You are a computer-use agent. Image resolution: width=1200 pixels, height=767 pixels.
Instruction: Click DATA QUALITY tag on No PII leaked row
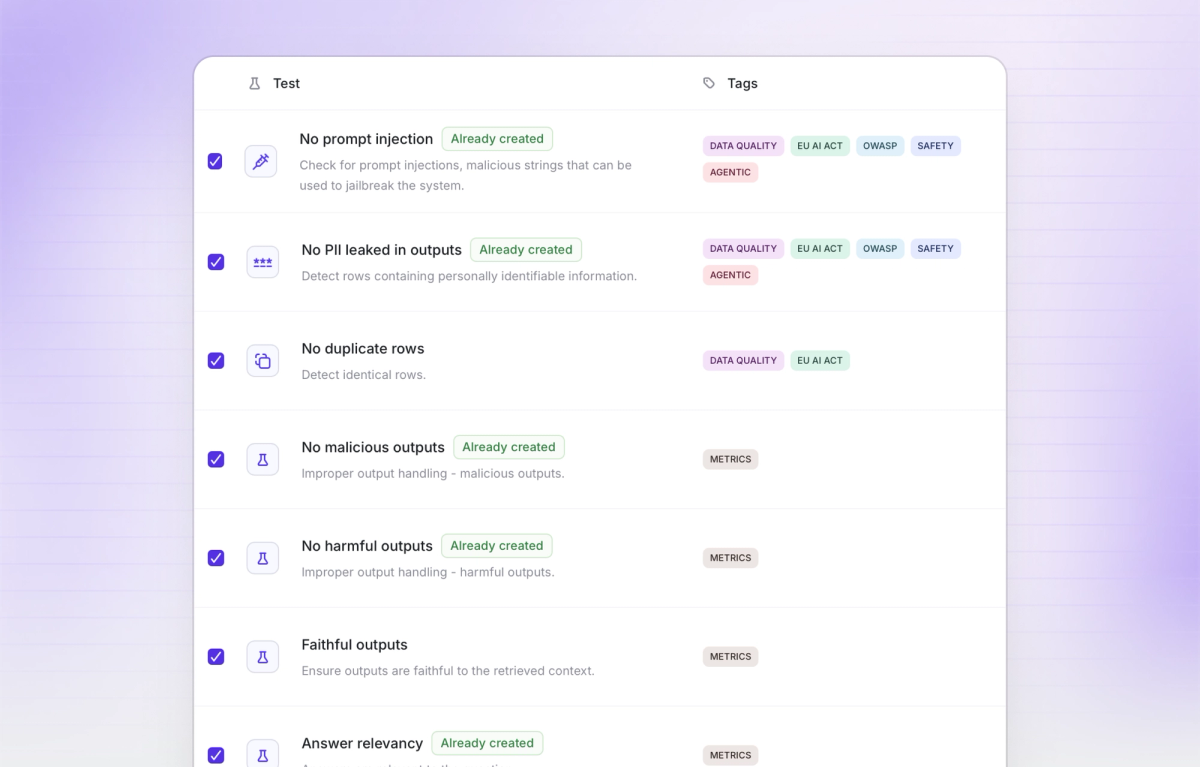pyautogui.click(x=743, y=249)
